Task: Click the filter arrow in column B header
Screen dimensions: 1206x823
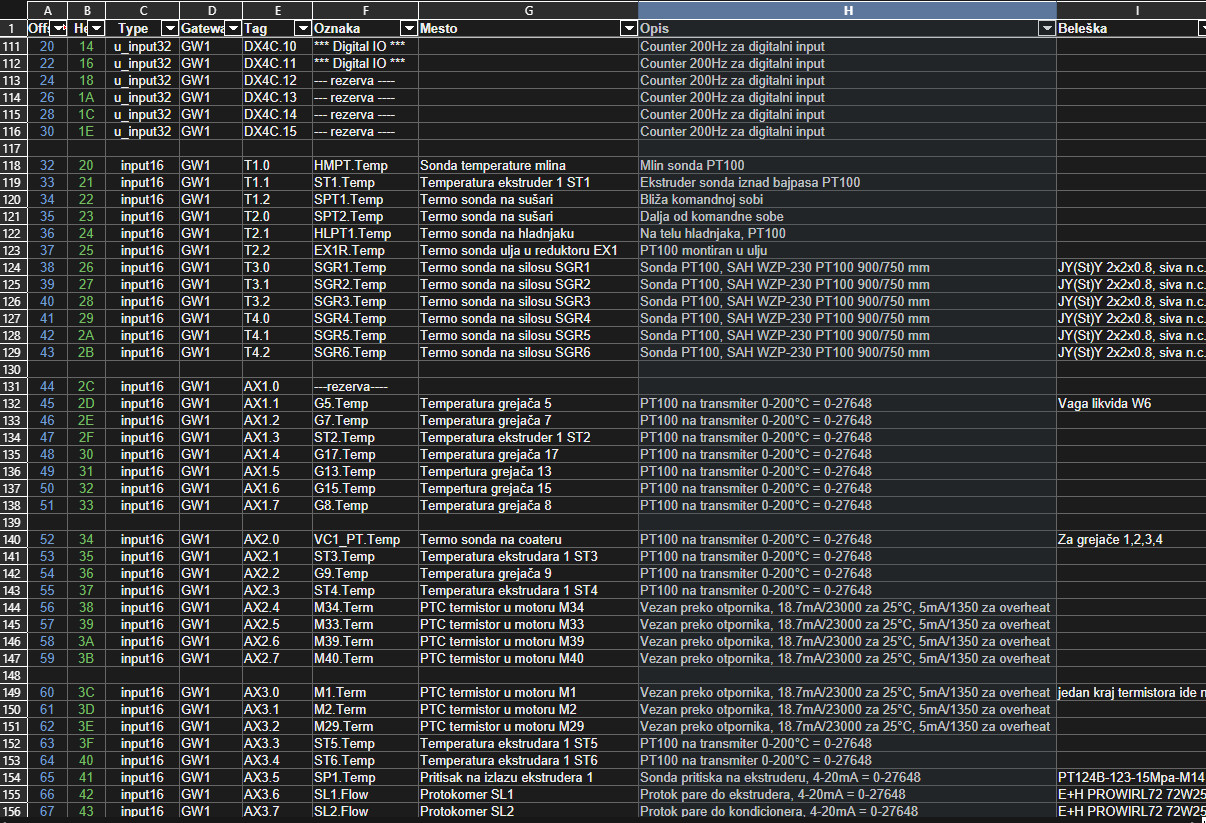Action: (95, 28)
